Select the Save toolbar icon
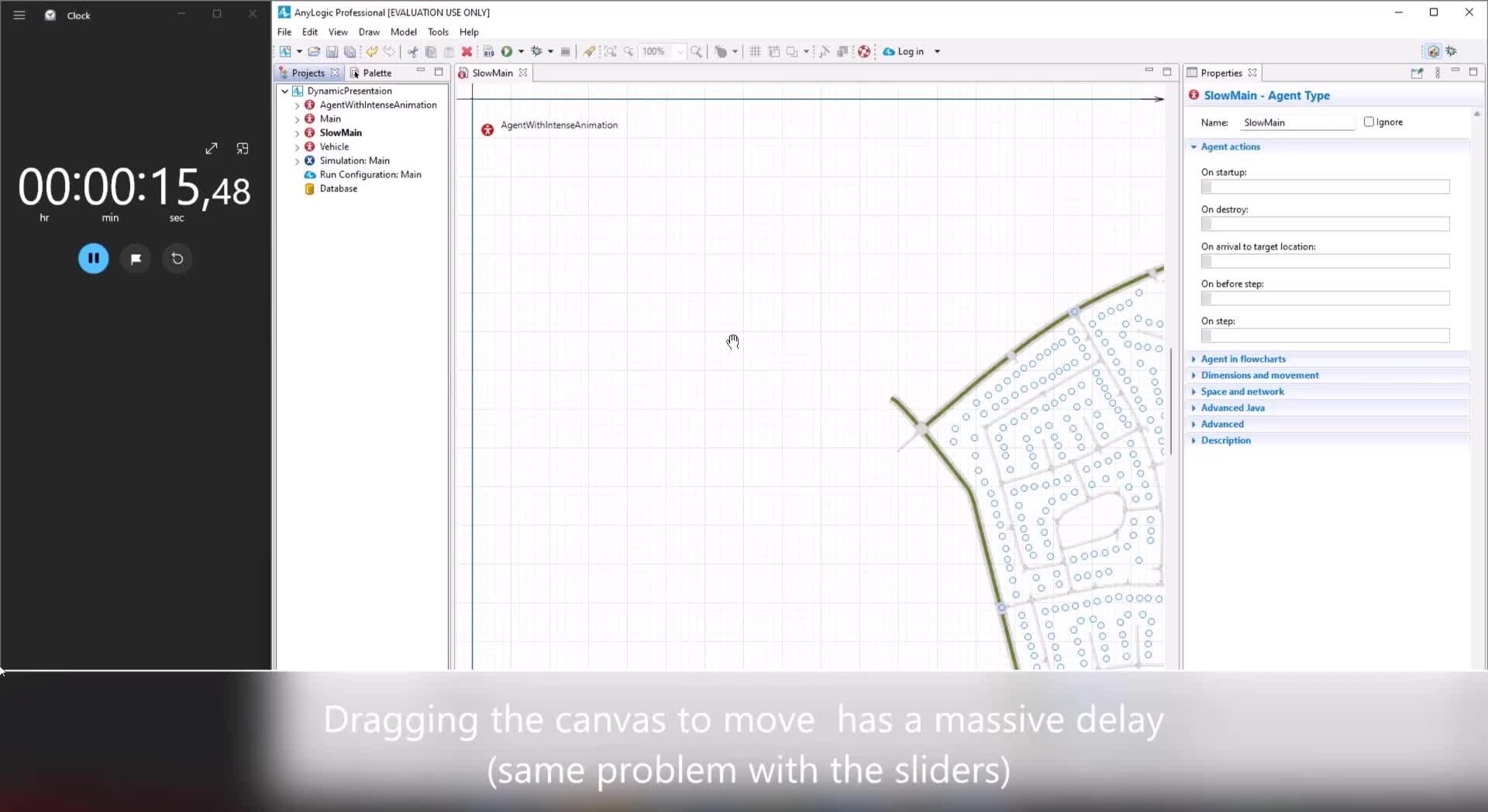 pyautogui.click(x=332, y=51)
